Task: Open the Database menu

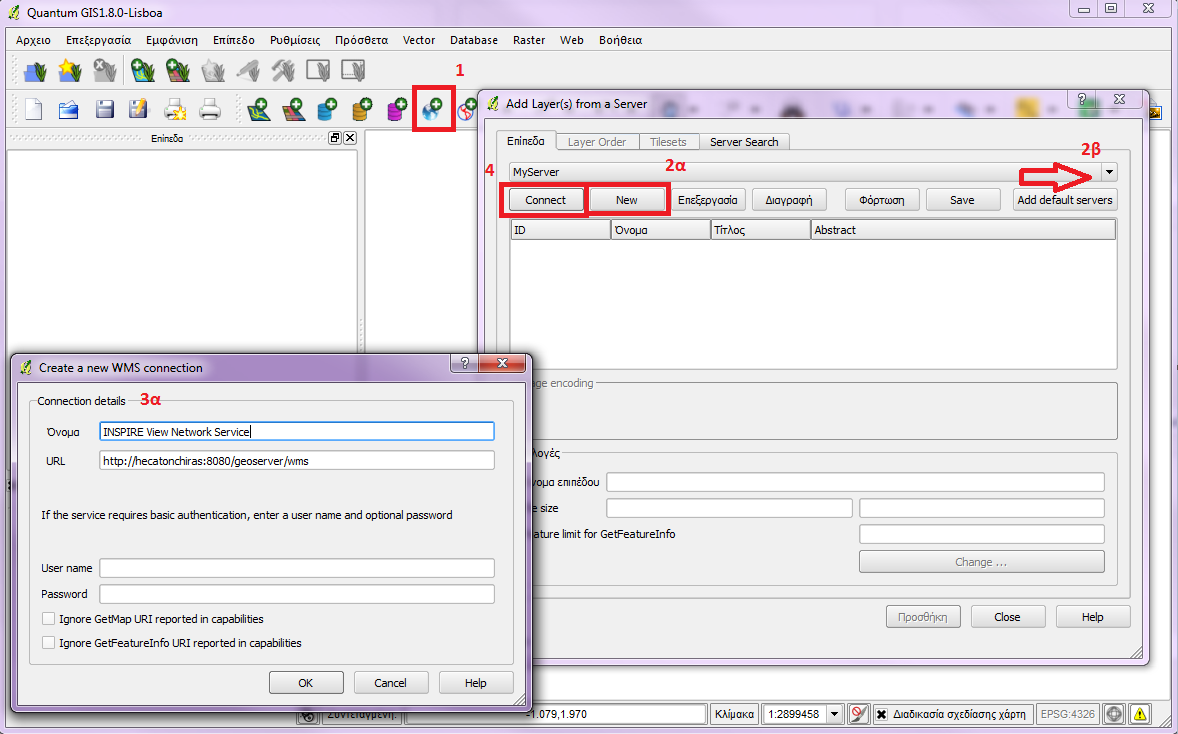Action: tap(474, 40)
